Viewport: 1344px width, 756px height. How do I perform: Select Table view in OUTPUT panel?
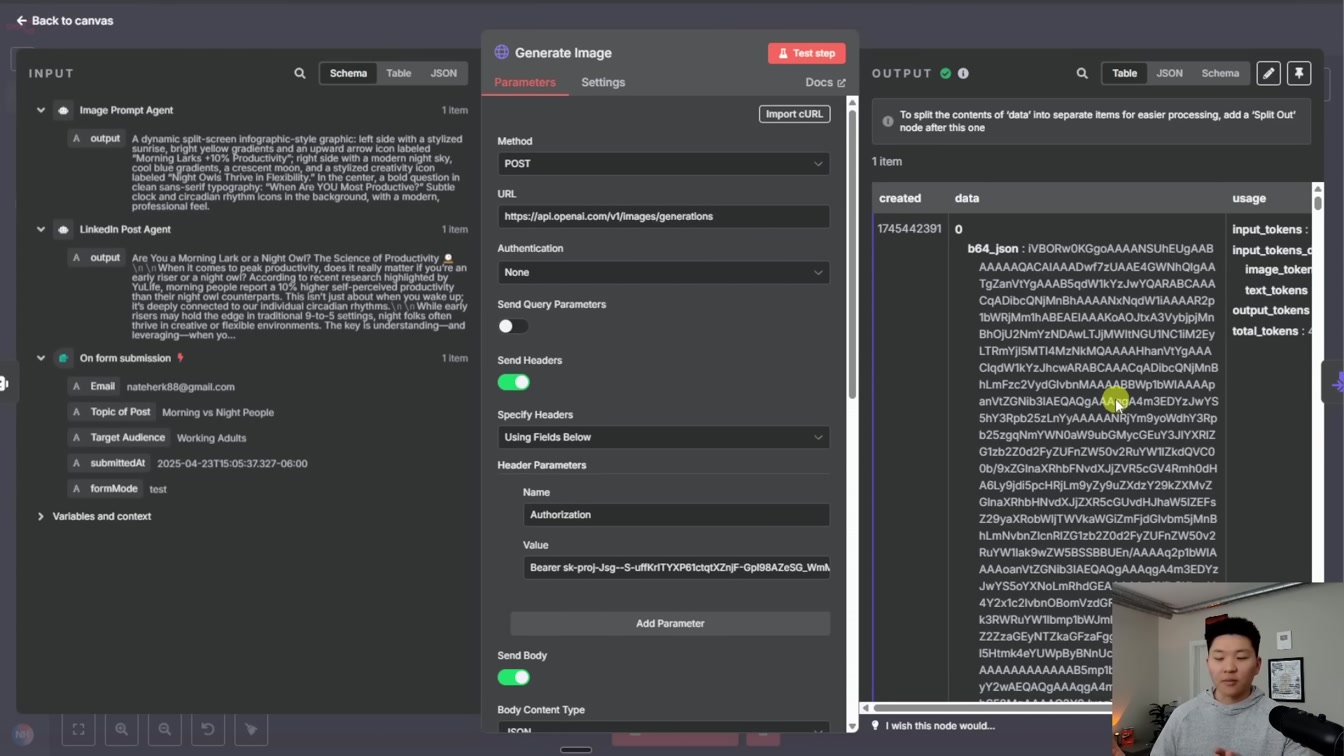point(1124,73)
